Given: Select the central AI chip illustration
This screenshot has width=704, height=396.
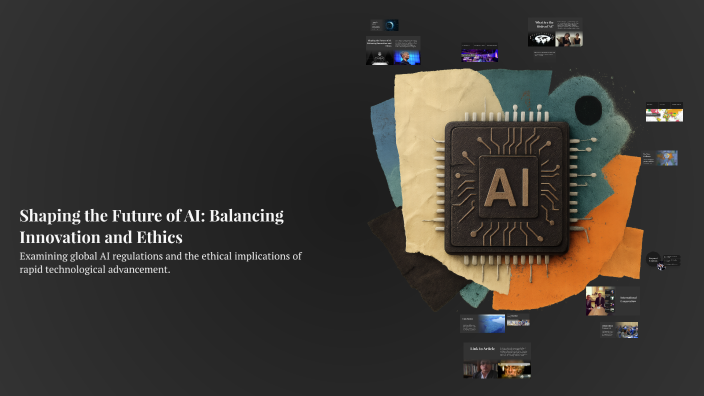Looking at the screenshot, I should pos(506,188).
